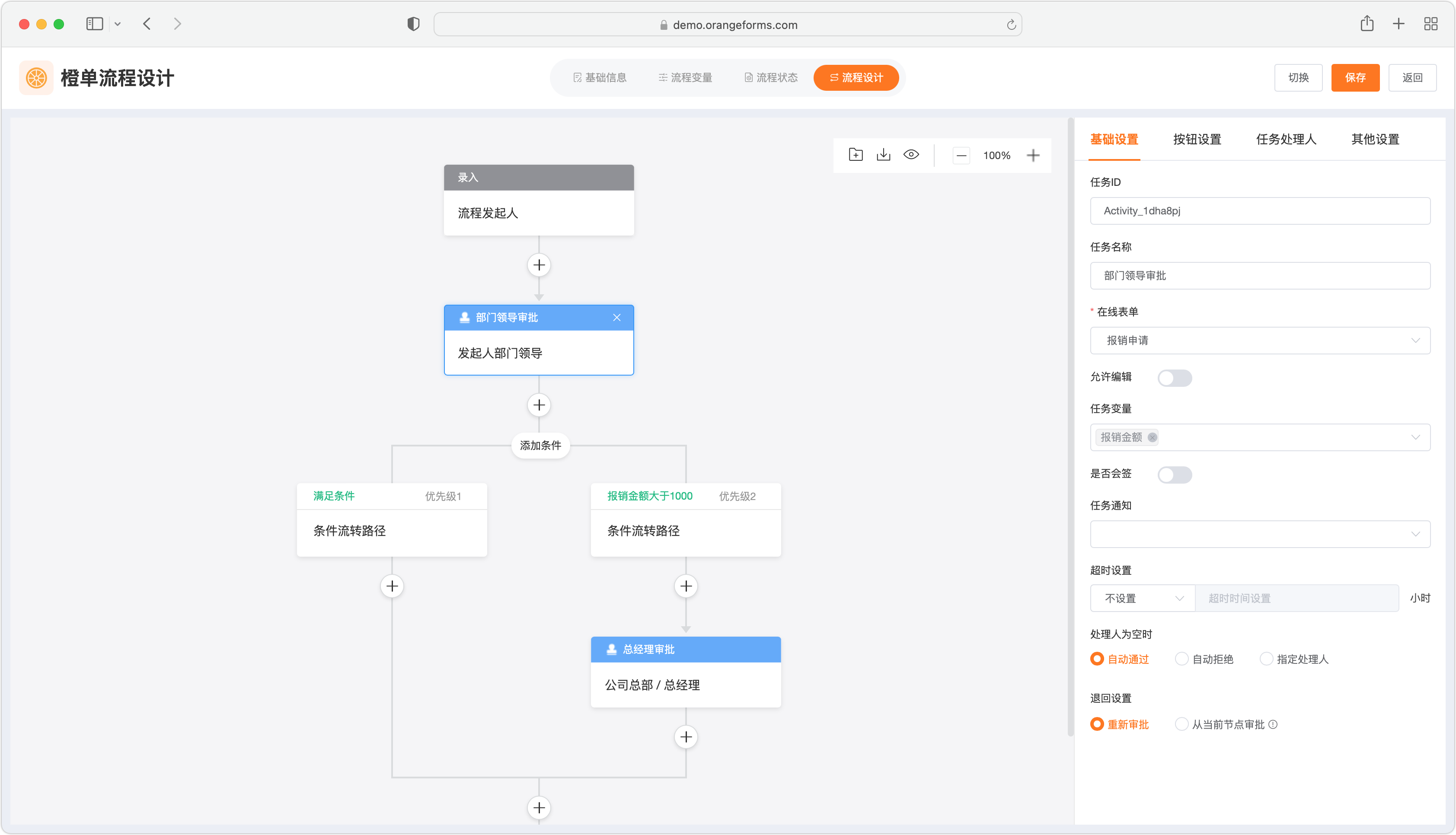Click the 超时时间设置 input field

[x=1296, y=598]
